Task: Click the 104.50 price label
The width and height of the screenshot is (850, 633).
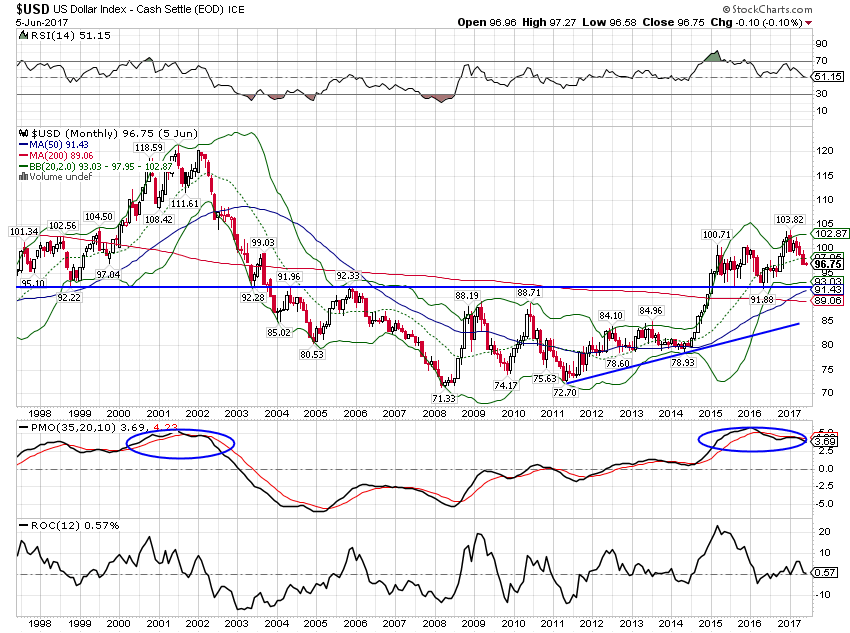Action: 99,216
